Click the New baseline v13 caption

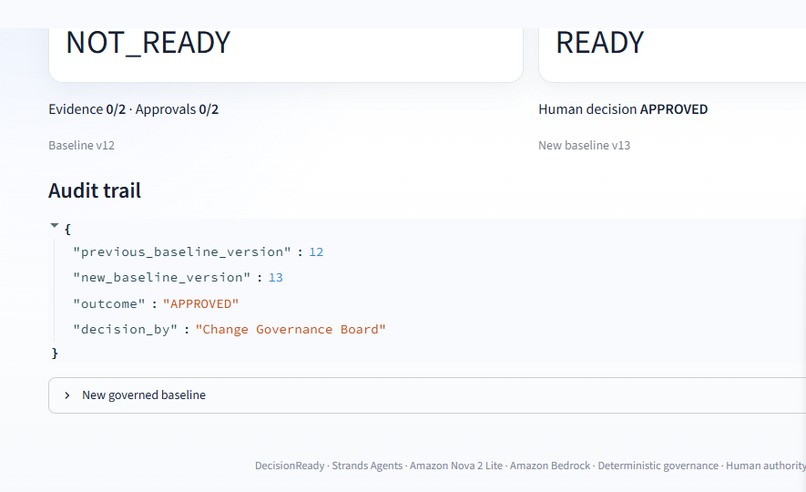[x=584, y=145]
